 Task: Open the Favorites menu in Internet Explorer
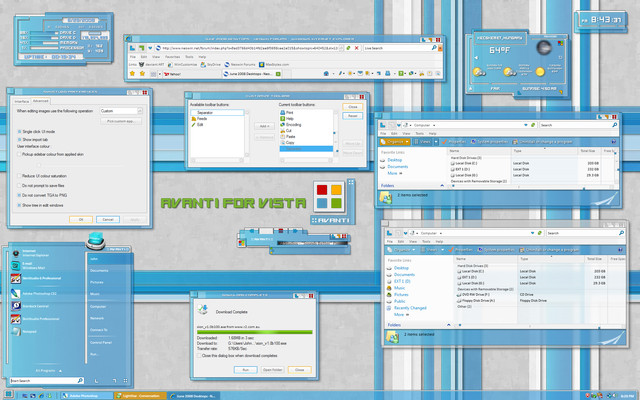[x=172, y=57]
